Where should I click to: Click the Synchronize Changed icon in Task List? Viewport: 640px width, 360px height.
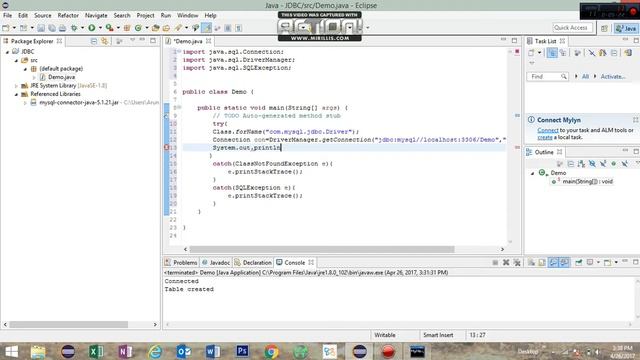(628, 53)
